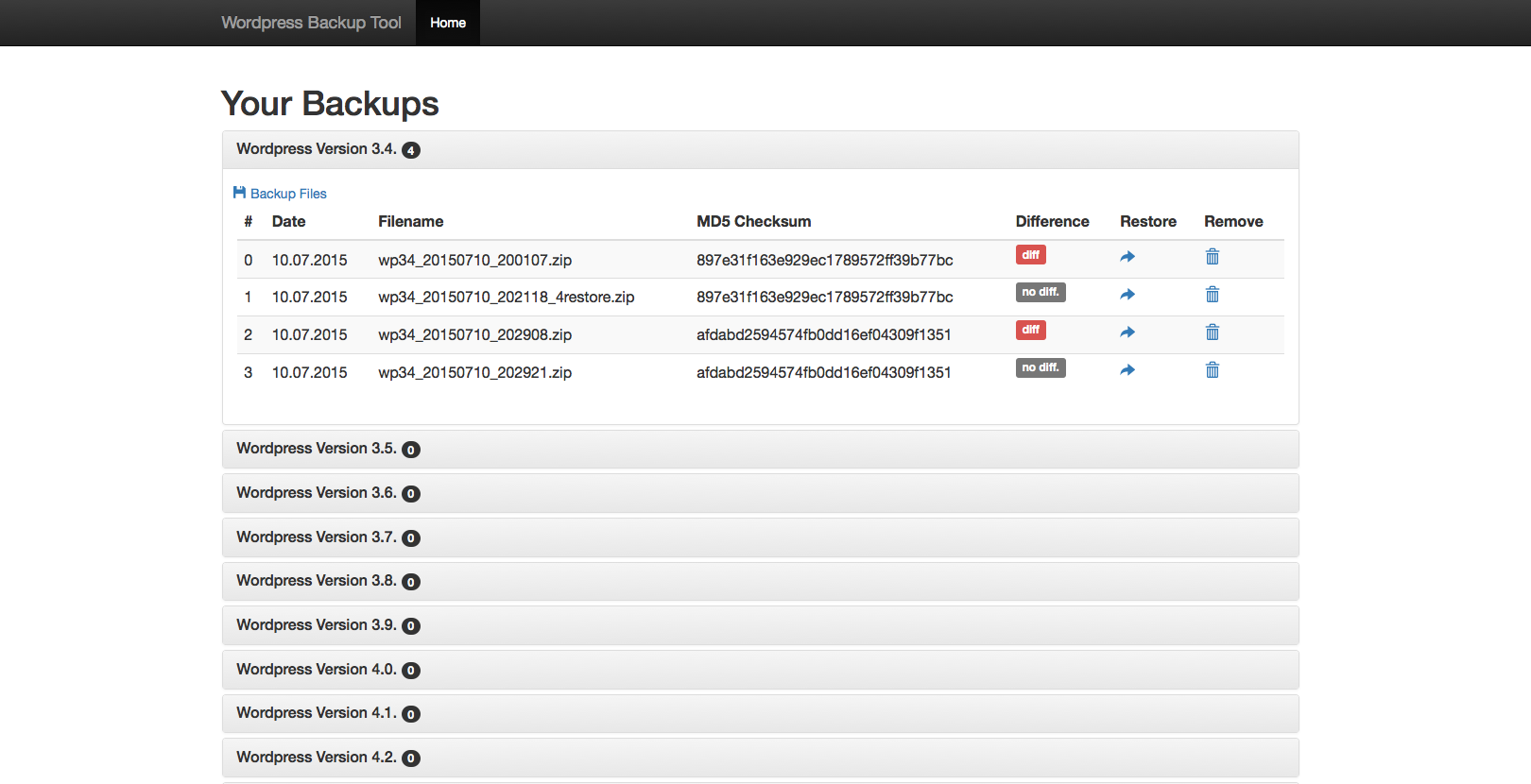Restore backup wp34_20150710_202118_4restore.zip via arrow icon
This screenshot has width=1531, height=784.
click(x=1127, y=295)
